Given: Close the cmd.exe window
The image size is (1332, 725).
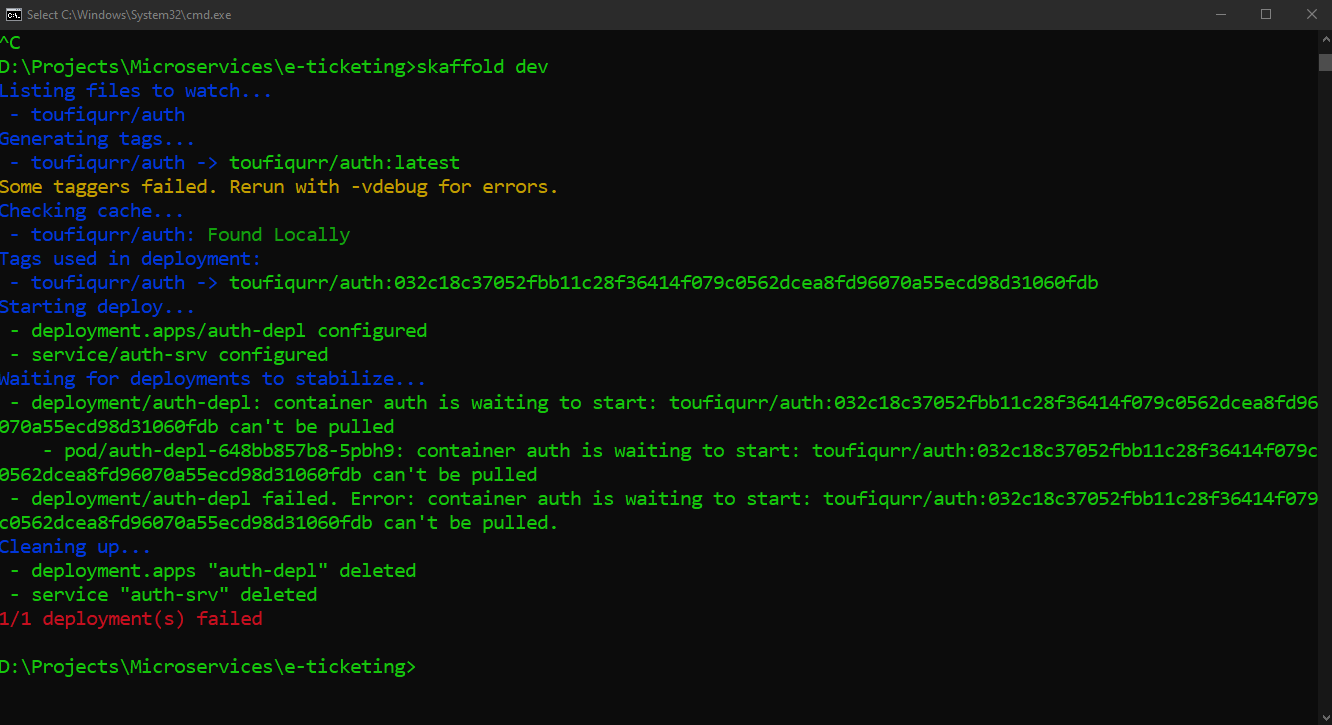Looking at the screenshot, I should click(1311, 14).
